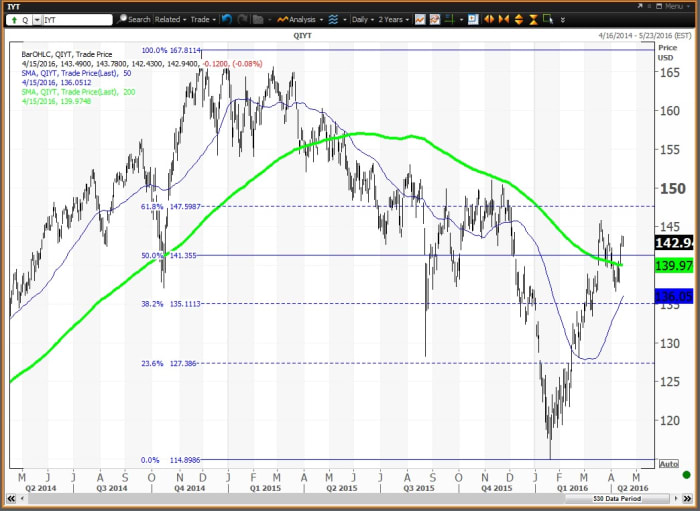Click the grey Redo arrow

(242, 20)
